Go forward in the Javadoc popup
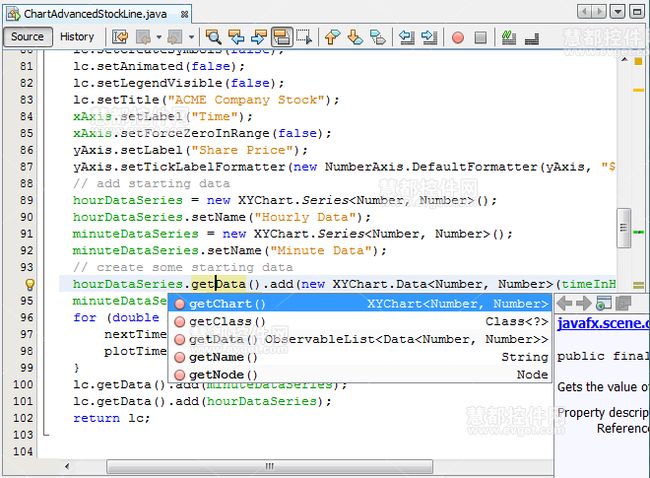 click(583, 303)
